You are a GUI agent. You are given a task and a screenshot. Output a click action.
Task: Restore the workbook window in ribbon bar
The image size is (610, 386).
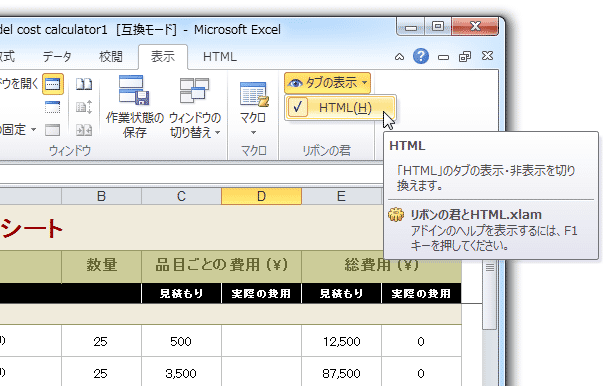point(465,57)
